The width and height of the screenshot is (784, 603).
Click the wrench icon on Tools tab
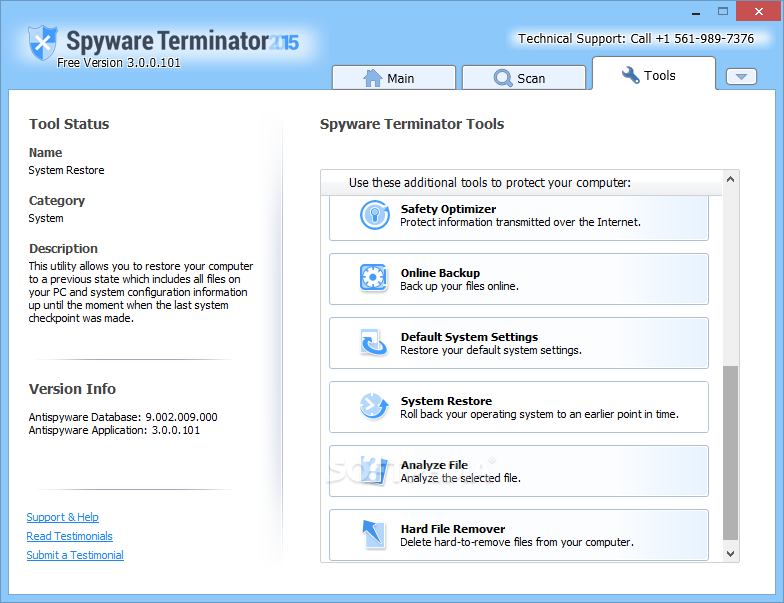630,75
